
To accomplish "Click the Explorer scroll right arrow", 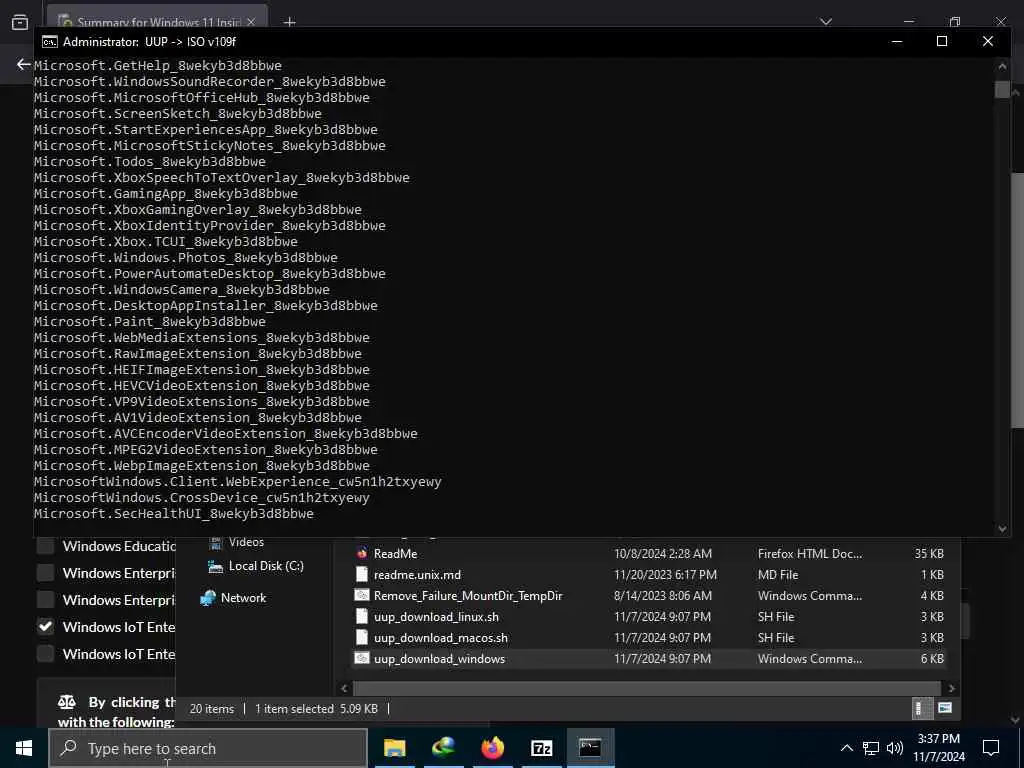I will point(951,688).
